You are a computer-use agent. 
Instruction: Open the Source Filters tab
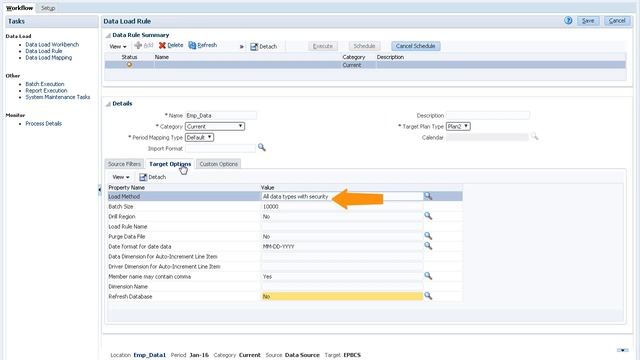(x=124, y=164)
